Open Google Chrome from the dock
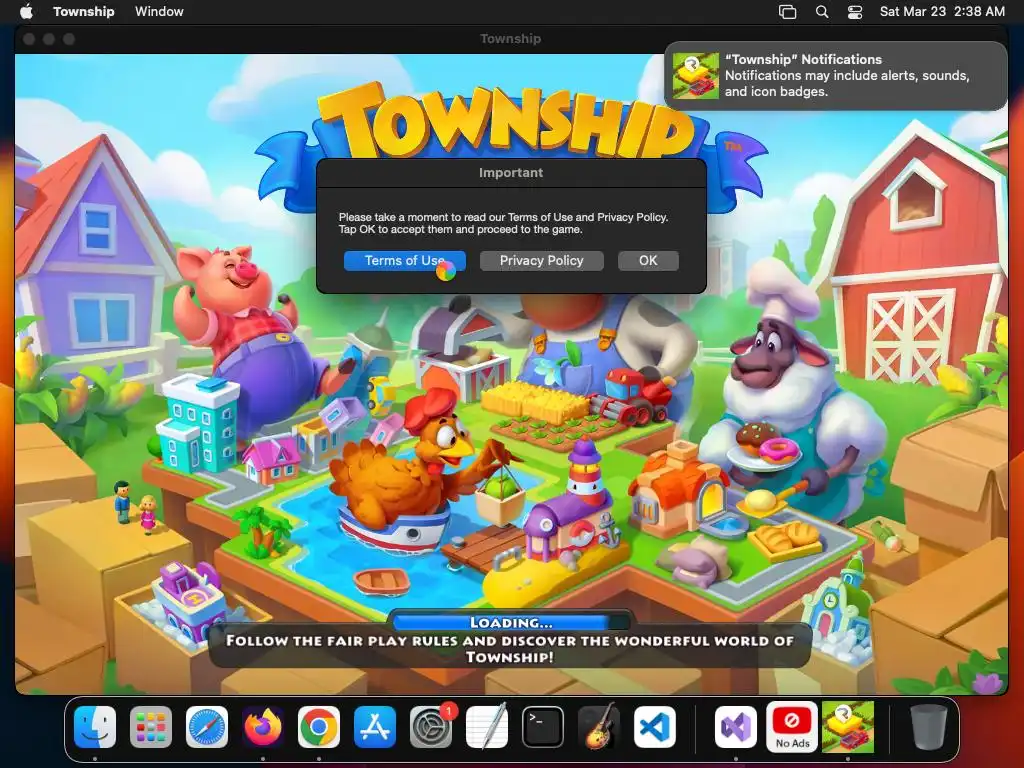 pyautogui.click(x=319, y=727)
